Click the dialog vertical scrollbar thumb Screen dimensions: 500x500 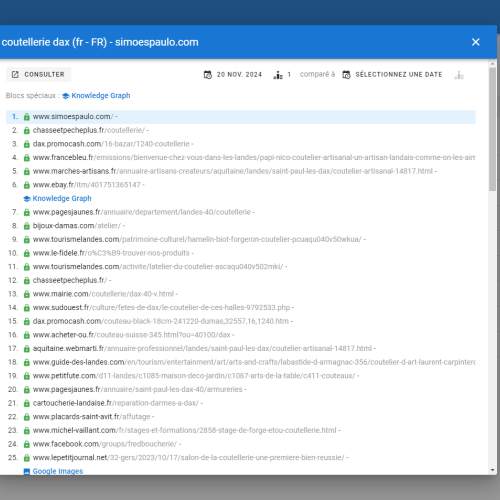tap(493, 129)
